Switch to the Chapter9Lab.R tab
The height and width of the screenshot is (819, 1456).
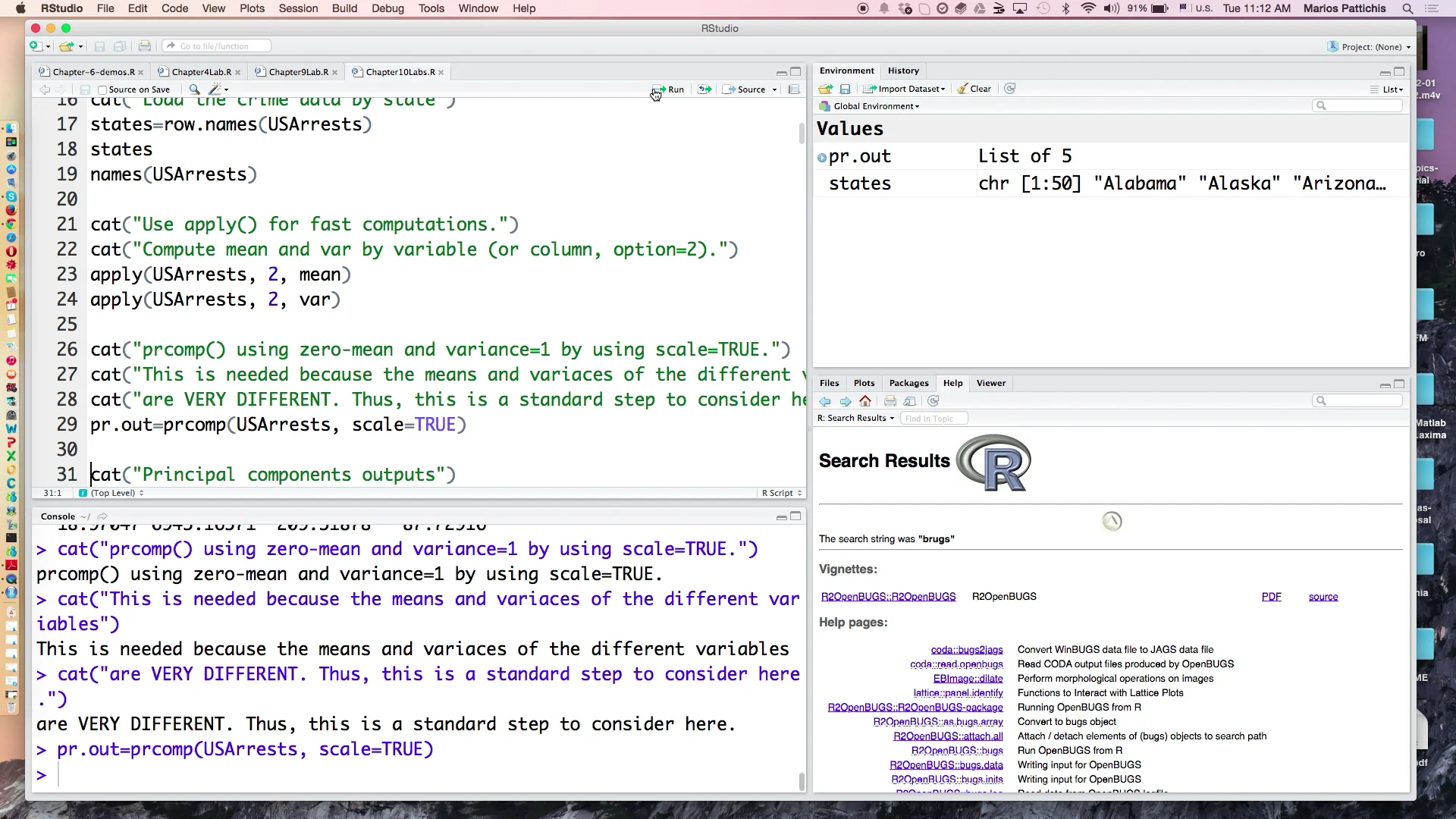[298, 72]
